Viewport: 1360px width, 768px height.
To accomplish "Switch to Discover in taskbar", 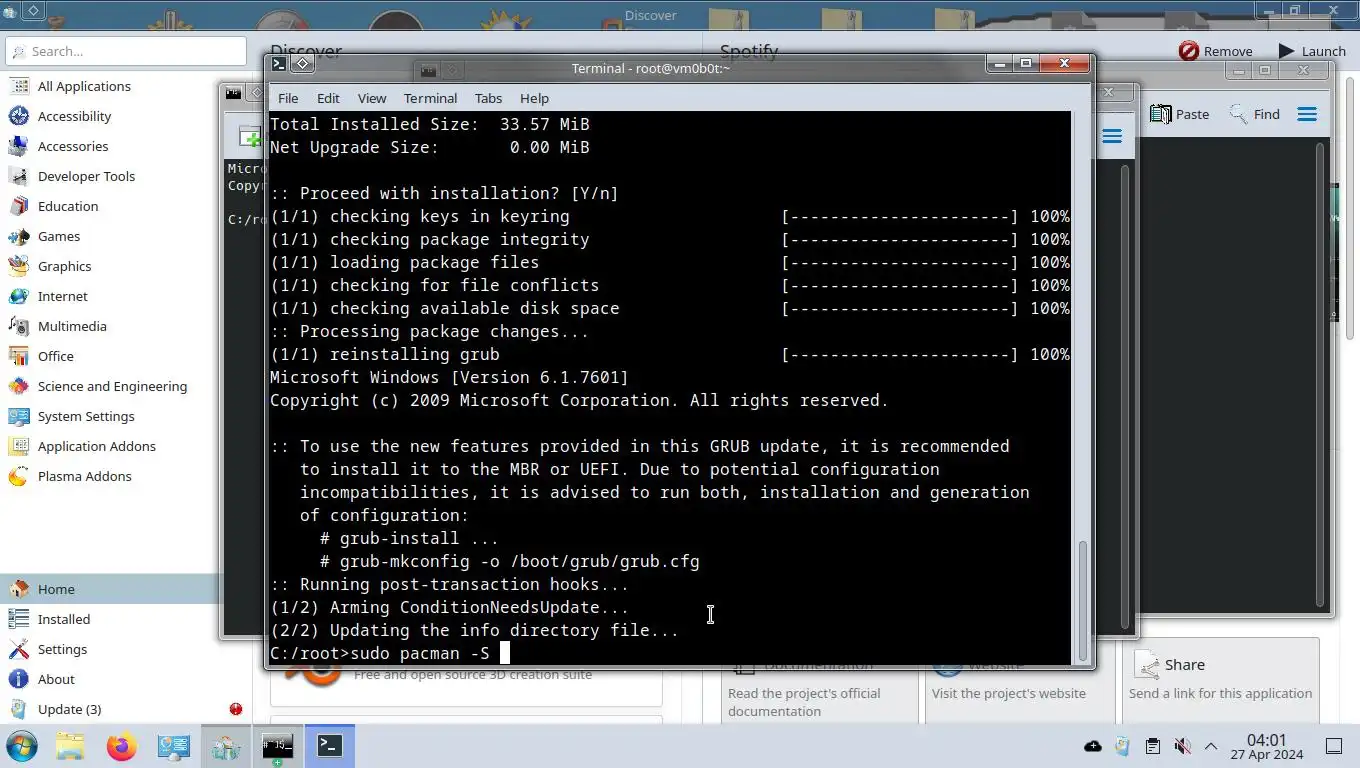I will 226,746.
